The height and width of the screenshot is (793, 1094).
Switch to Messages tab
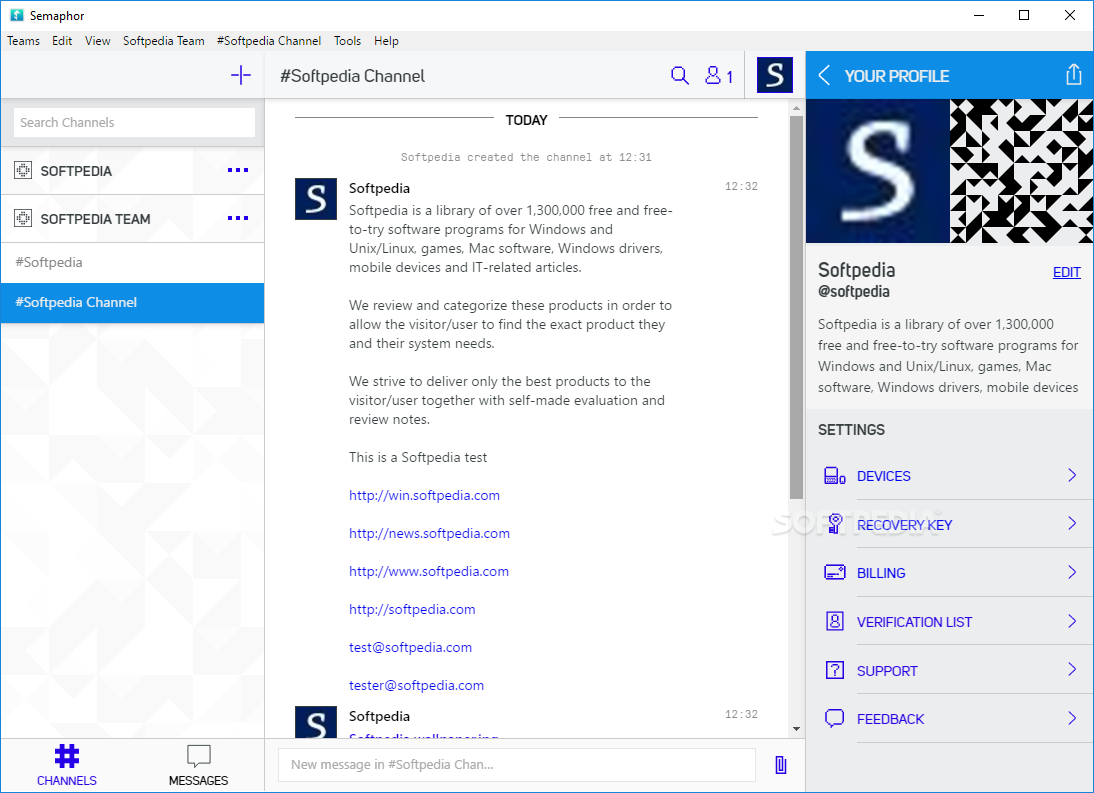click(x=198, y=765)
